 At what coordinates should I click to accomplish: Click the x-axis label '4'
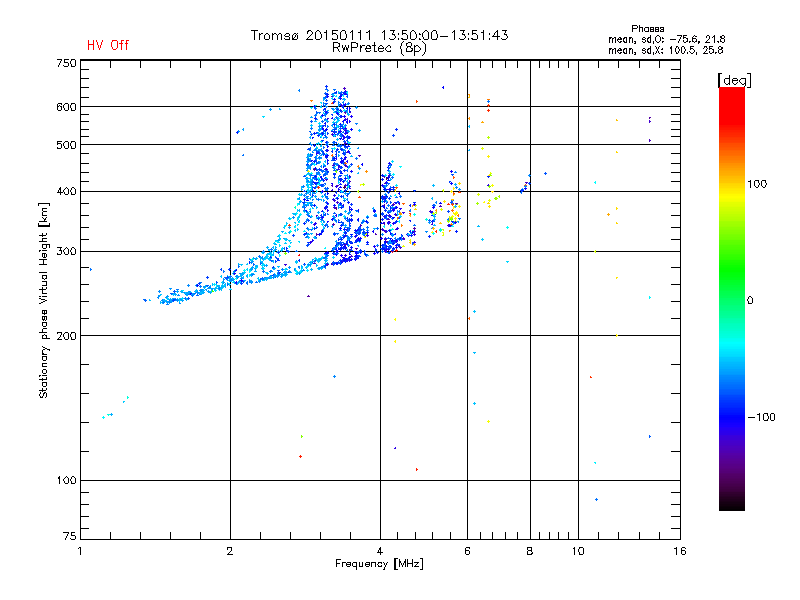coord(380,551)
